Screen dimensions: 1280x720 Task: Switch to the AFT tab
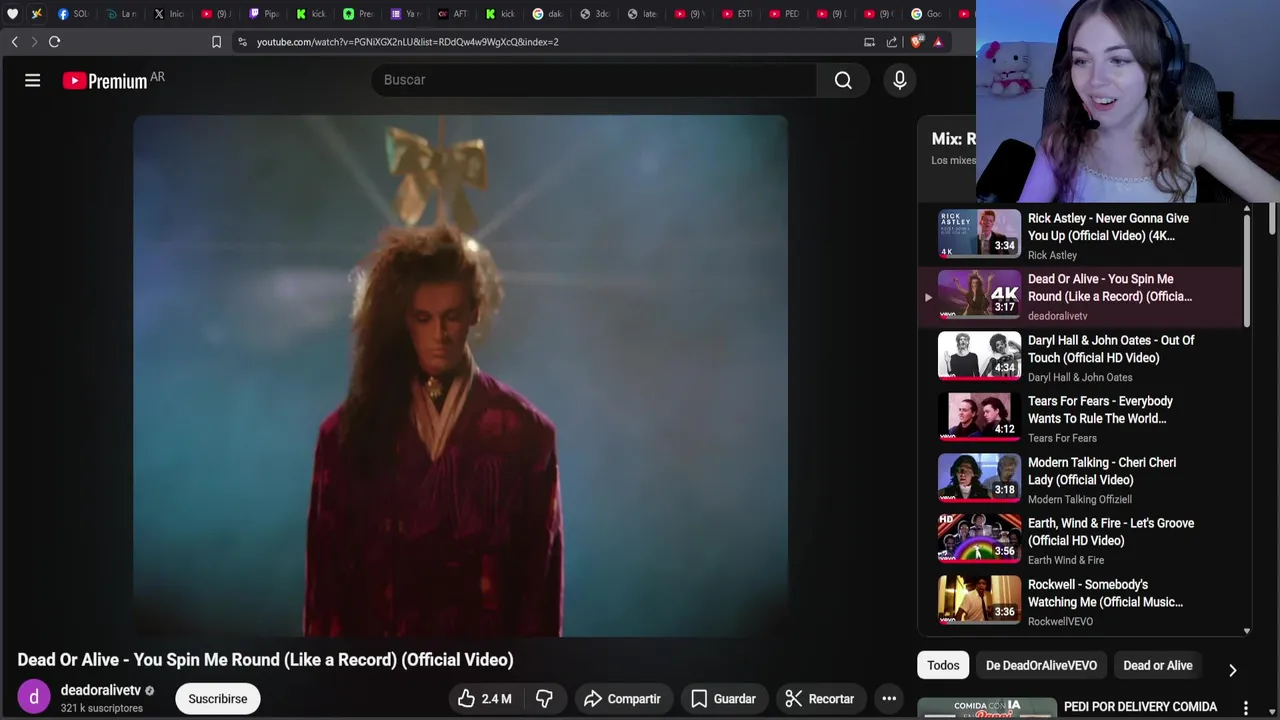(x=452, y=14)
